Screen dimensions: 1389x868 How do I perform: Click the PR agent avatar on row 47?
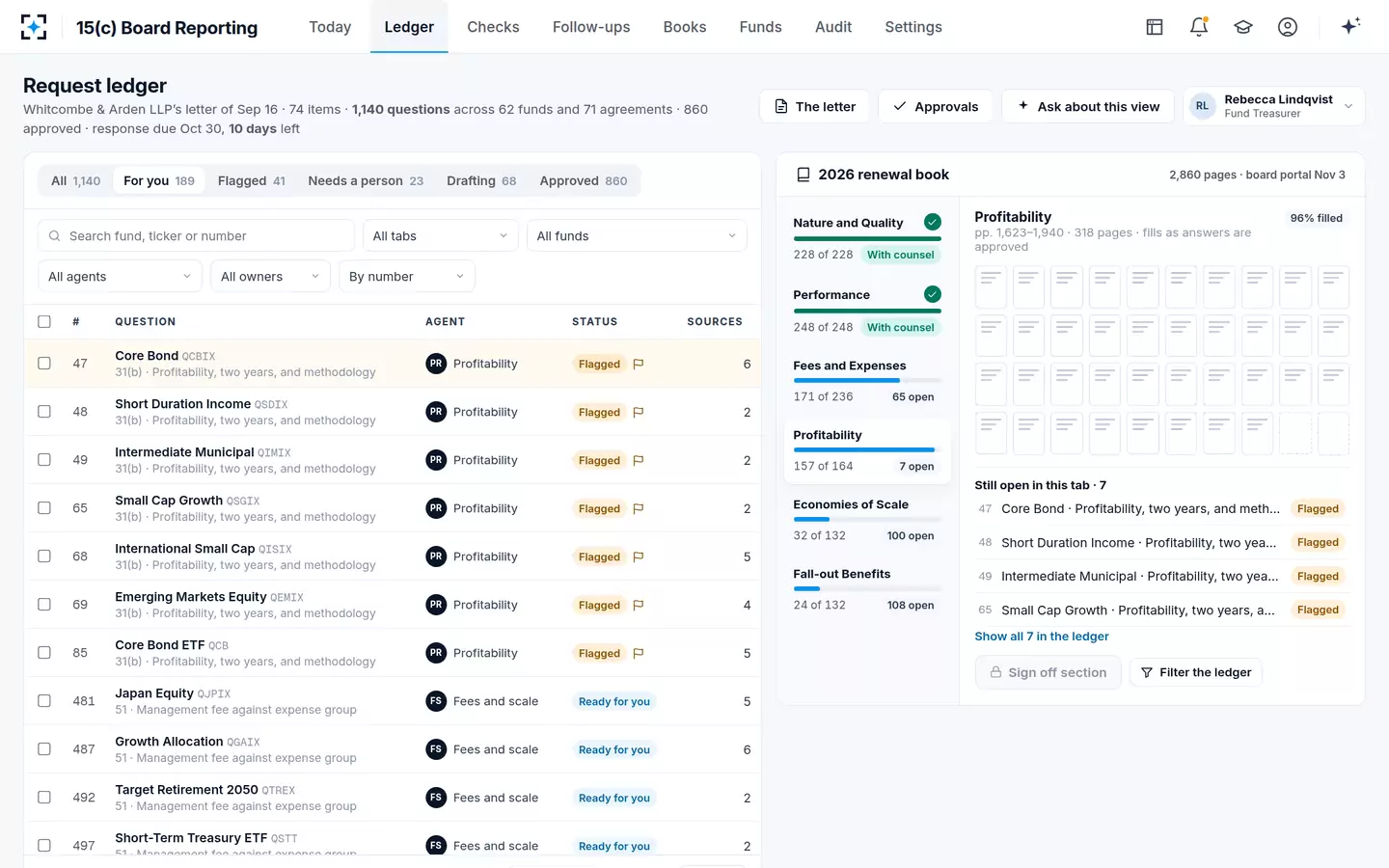tap(436, 364)
